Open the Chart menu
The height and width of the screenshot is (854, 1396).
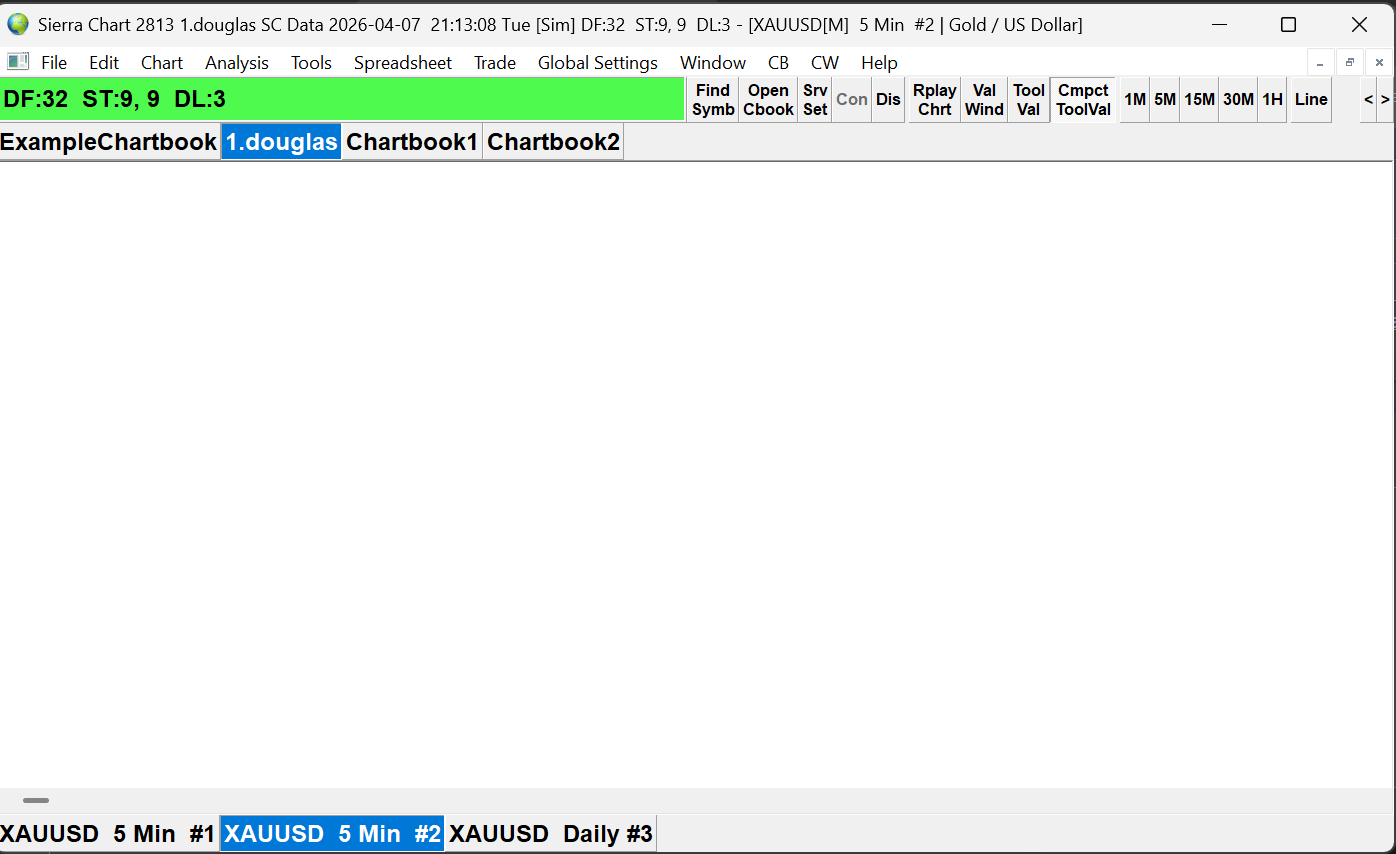[x=162, y=63]
